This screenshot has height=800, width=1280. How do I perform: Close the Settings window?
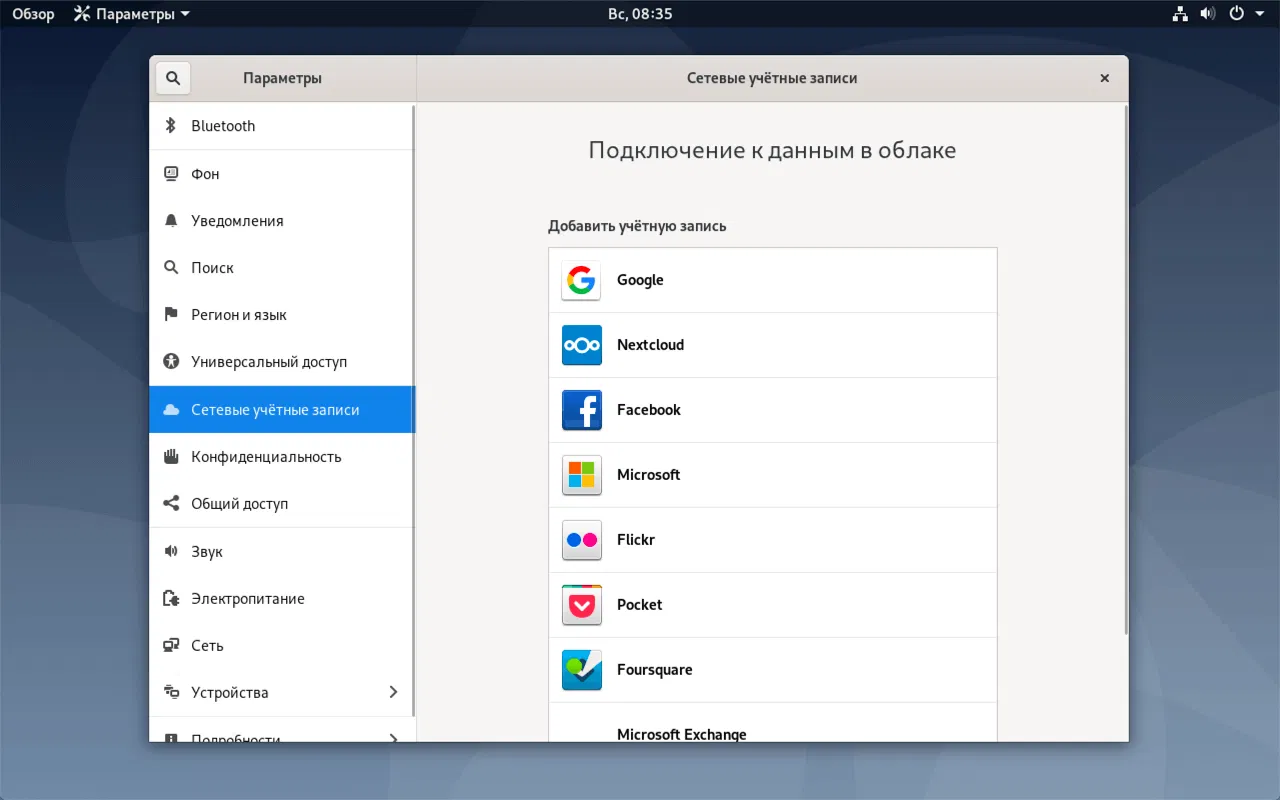[1105, 78]
